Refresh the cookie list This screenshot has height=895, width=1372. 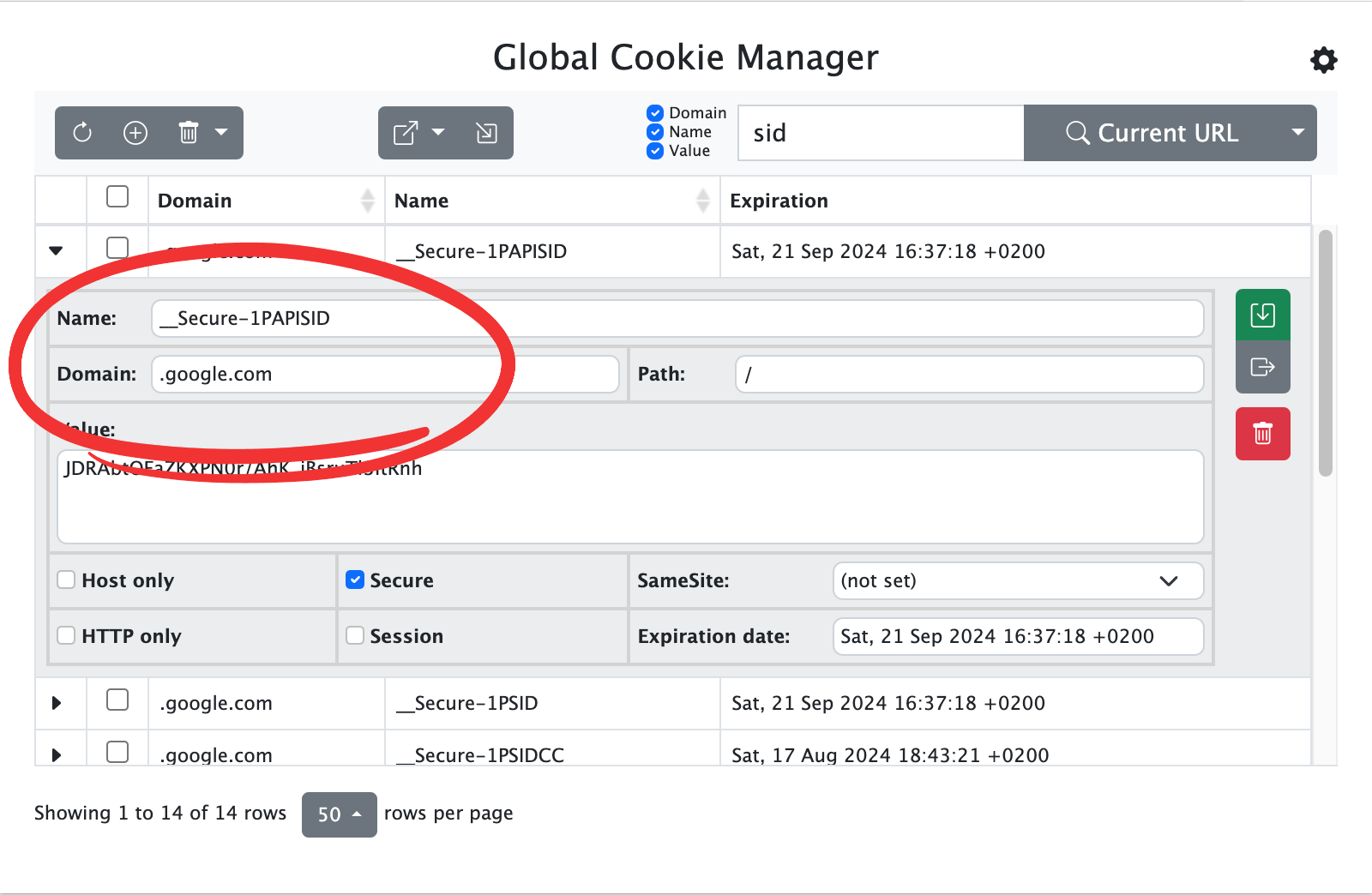[x=82, y=133]
